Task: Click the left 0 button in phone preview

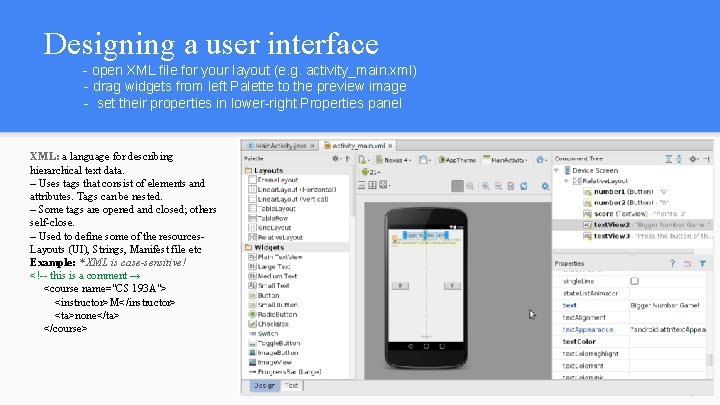Action: [x=400, y=286]
